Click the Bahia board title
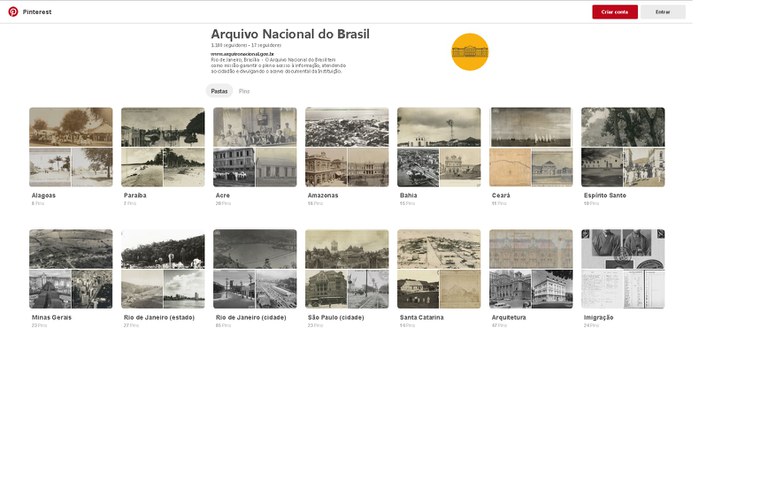The width and height of the screenshot is (768, 480). [x=408, y=195]
